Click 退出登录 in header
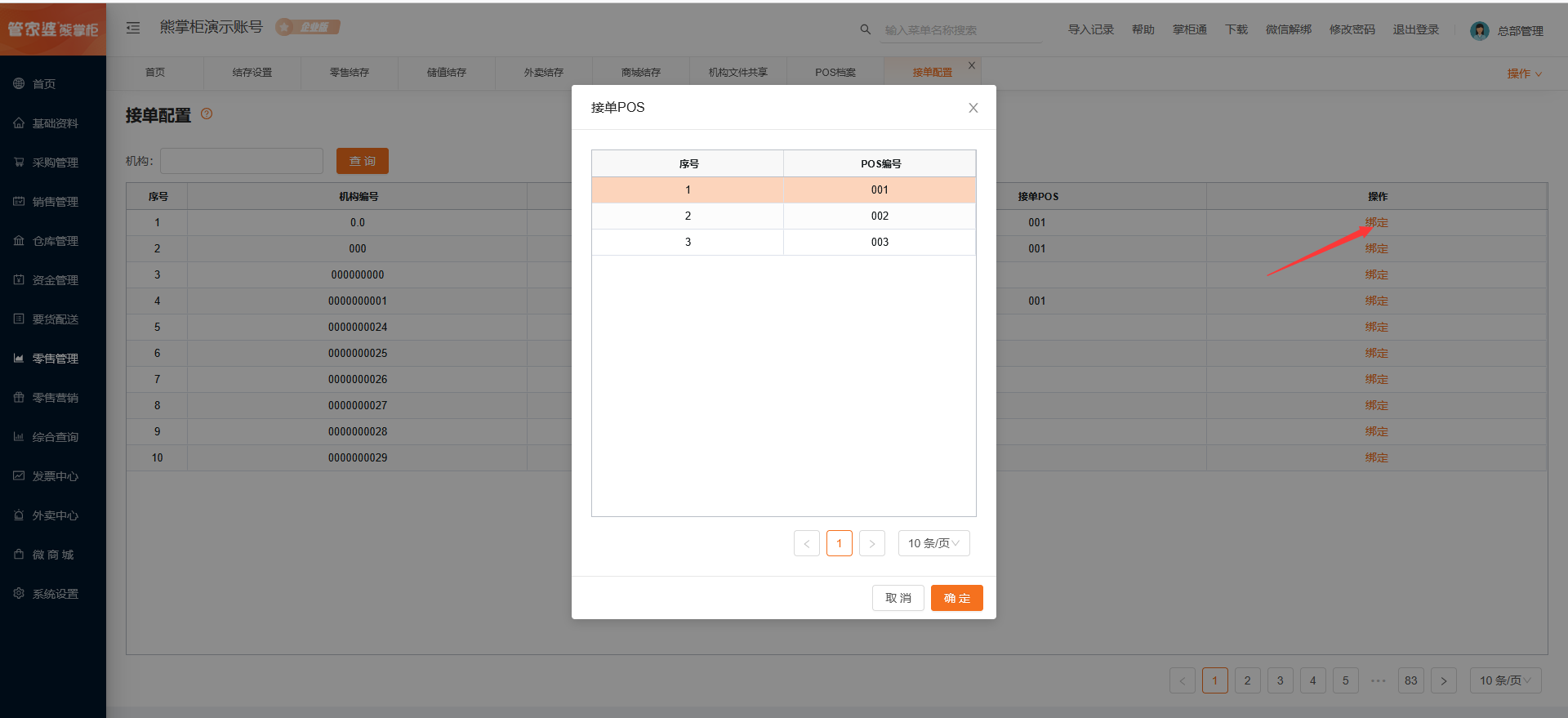 [x=1416, y=29]
